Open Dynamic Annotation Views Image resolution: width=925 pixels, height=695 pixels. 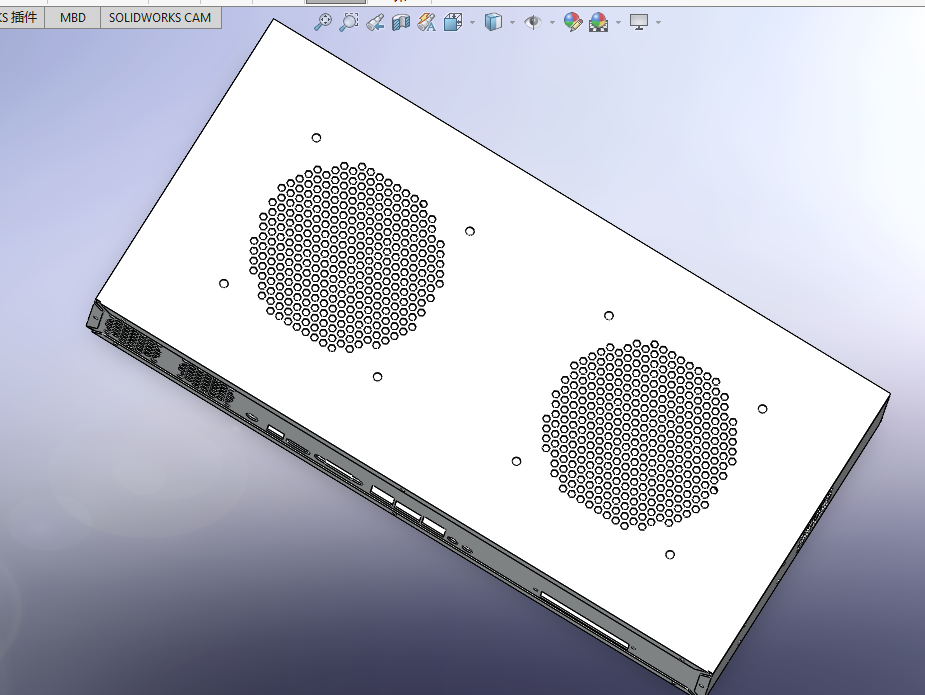[427, 22]
